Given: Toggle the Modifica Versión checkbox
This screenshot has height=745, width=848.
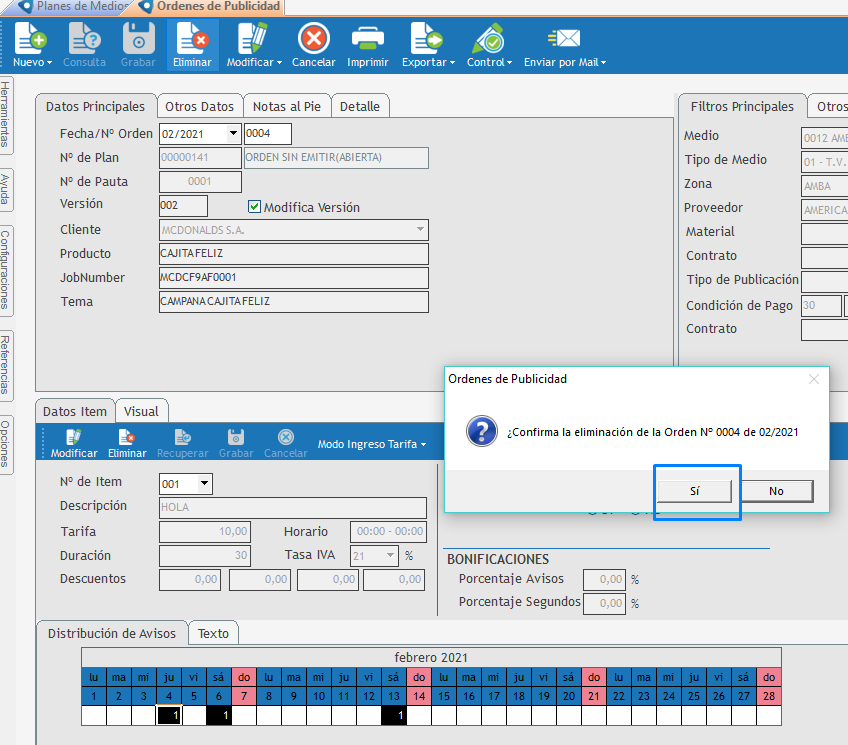Looking at the screenshot, I should click(x=255, y=207).
